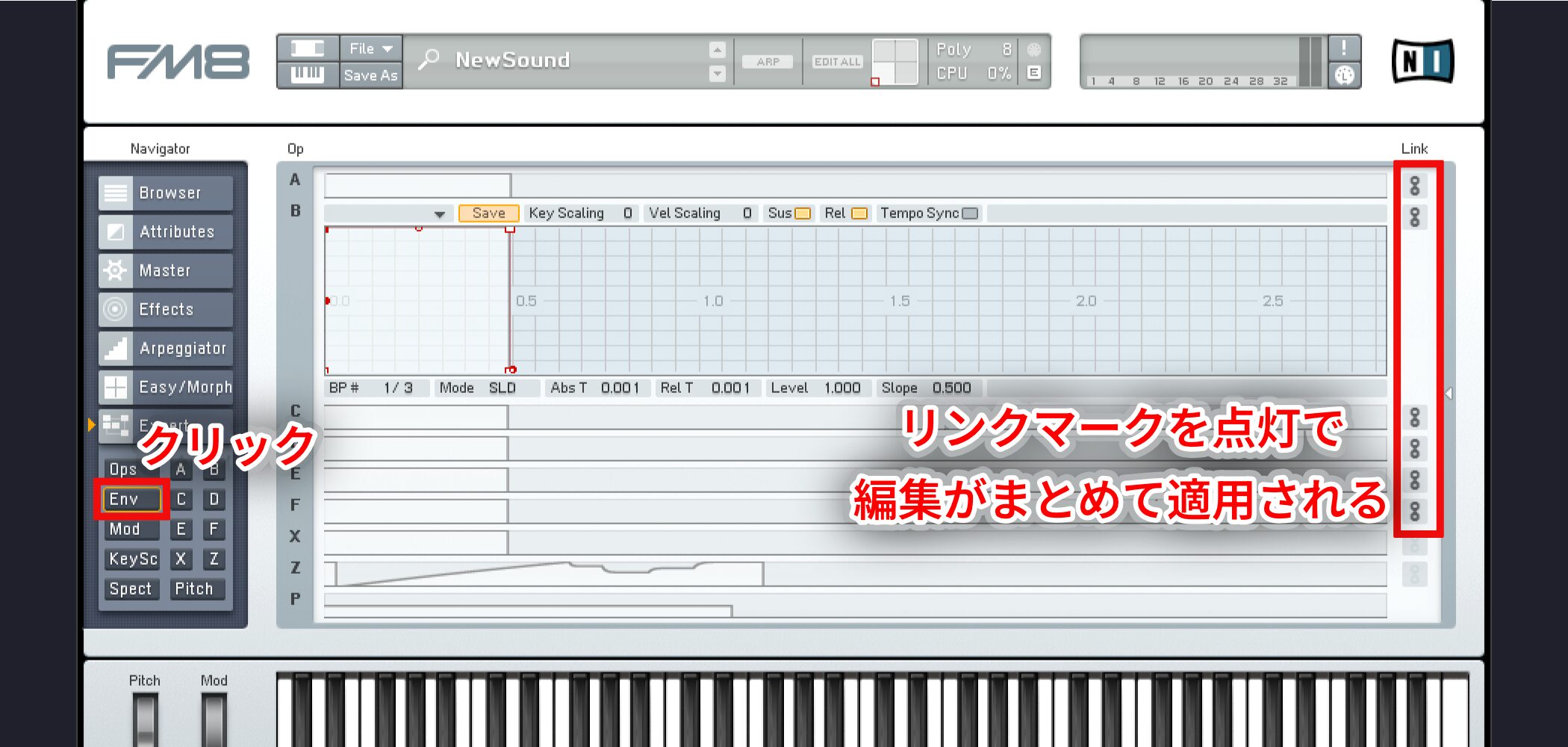Screen dimensions: 1568x747
Task: Click the Save As button
Action: click(x=370, y=75)
